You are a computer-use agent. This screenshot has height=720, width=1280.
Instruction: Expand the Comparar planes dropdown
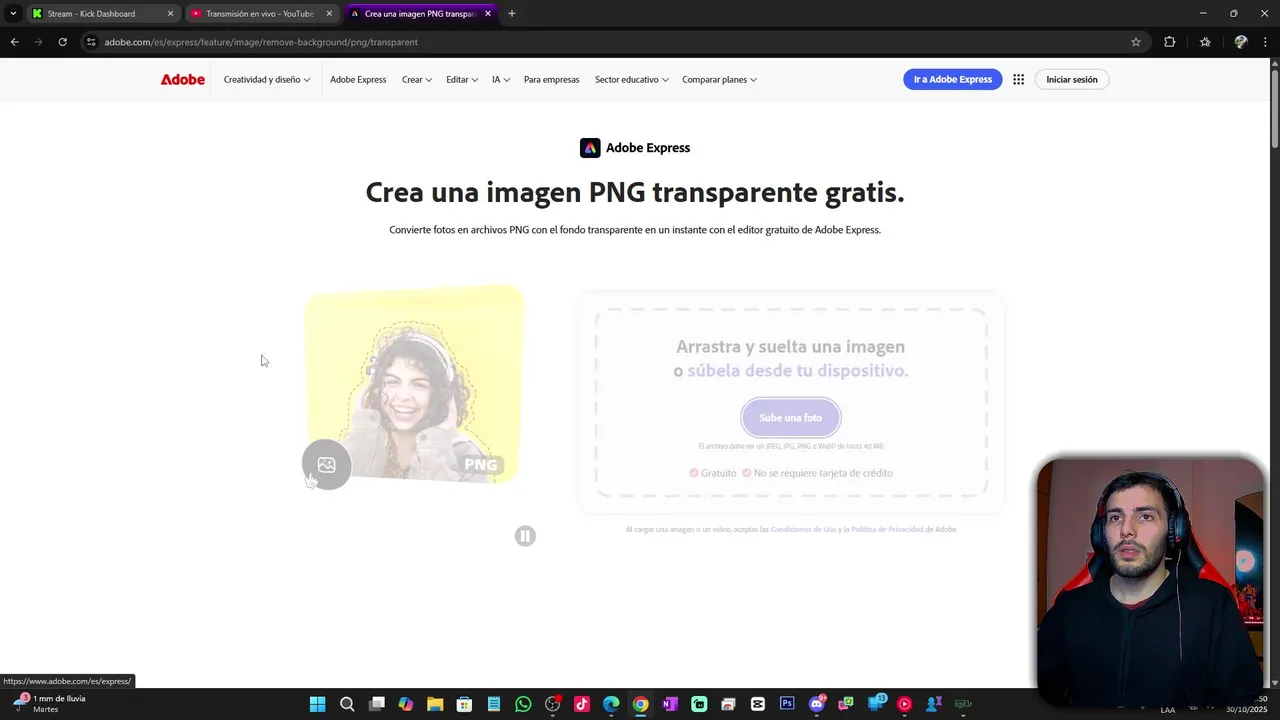click(720, 79)
